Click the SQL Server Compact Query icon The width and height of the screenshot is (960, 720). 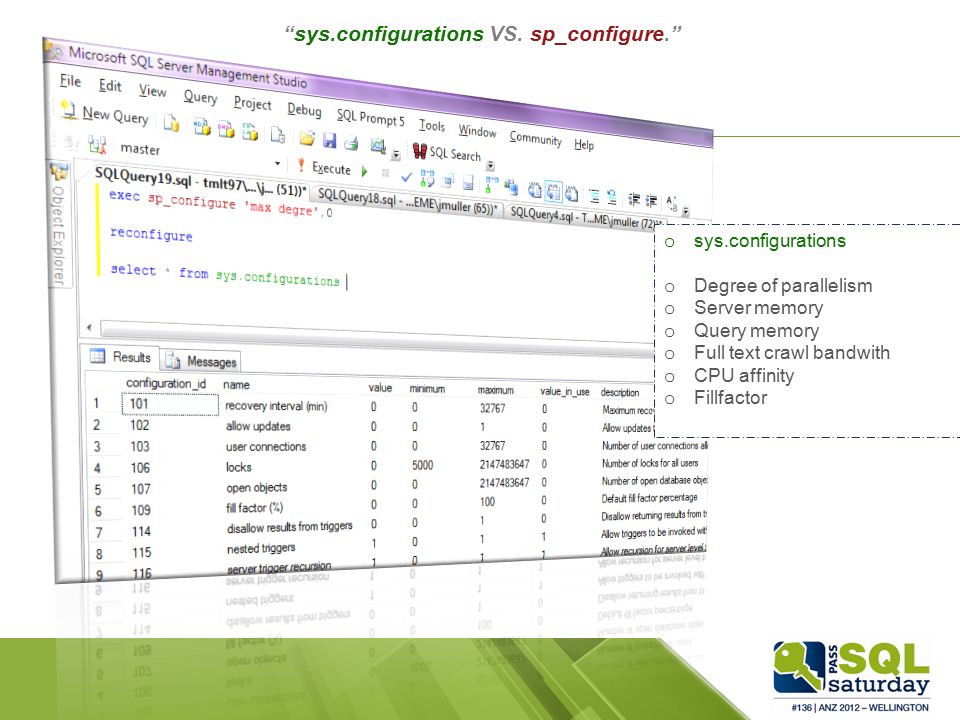(x=278, y=134)
